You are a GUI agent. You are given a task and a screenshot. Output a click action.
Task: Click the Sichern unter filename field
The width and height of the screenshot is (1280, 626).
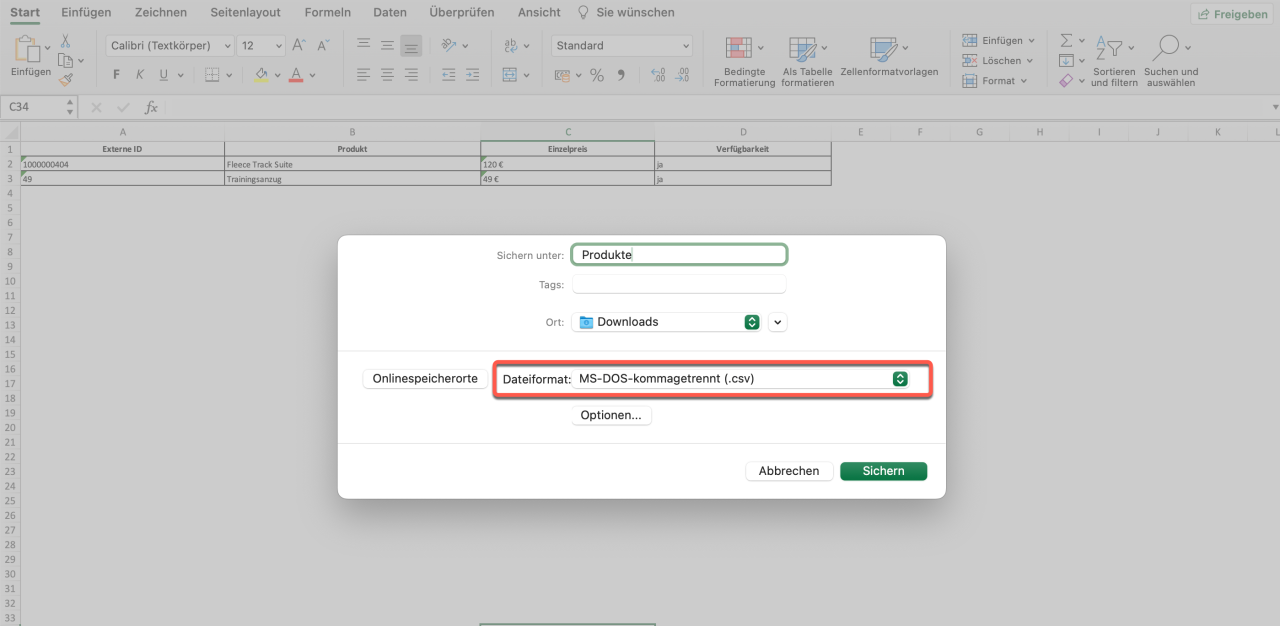pos(679,255)
